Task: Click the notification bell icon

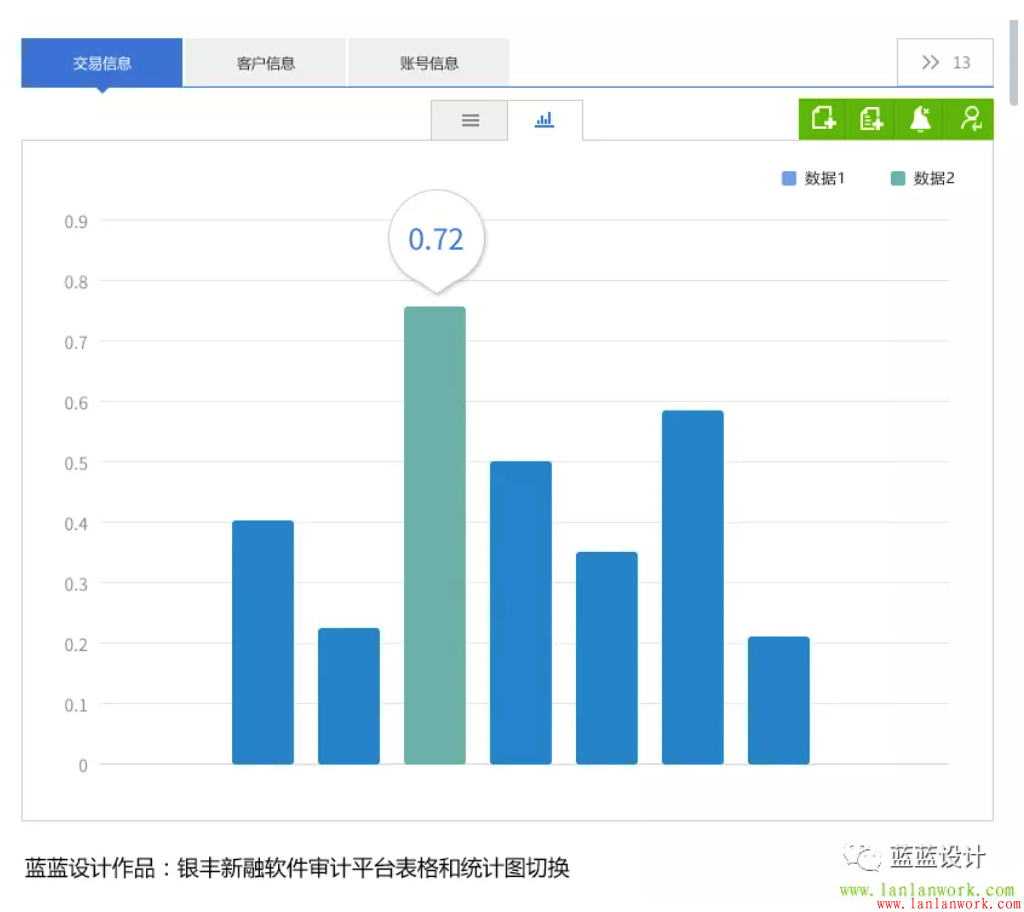Action: coord(918,118)
